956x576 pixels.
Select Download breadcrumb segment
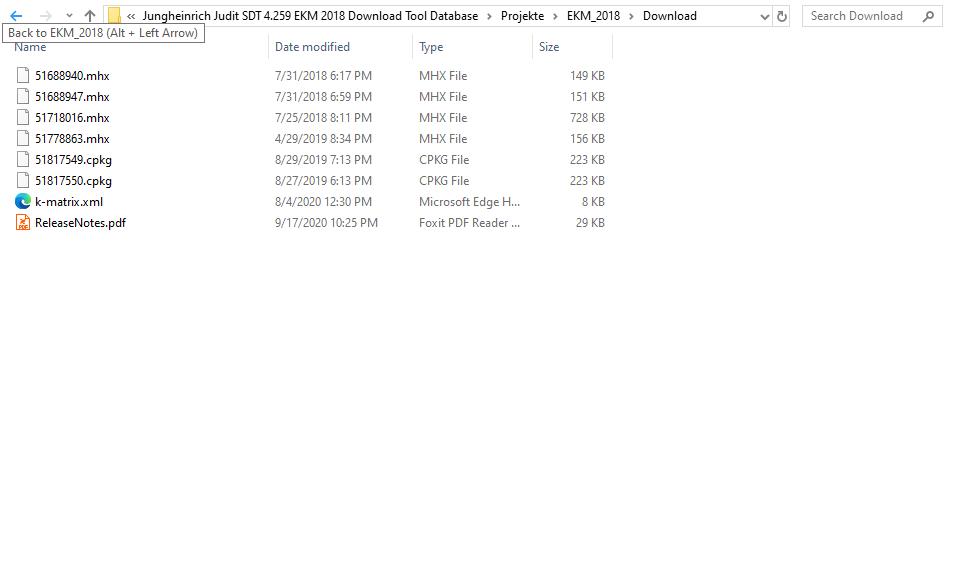669,16
